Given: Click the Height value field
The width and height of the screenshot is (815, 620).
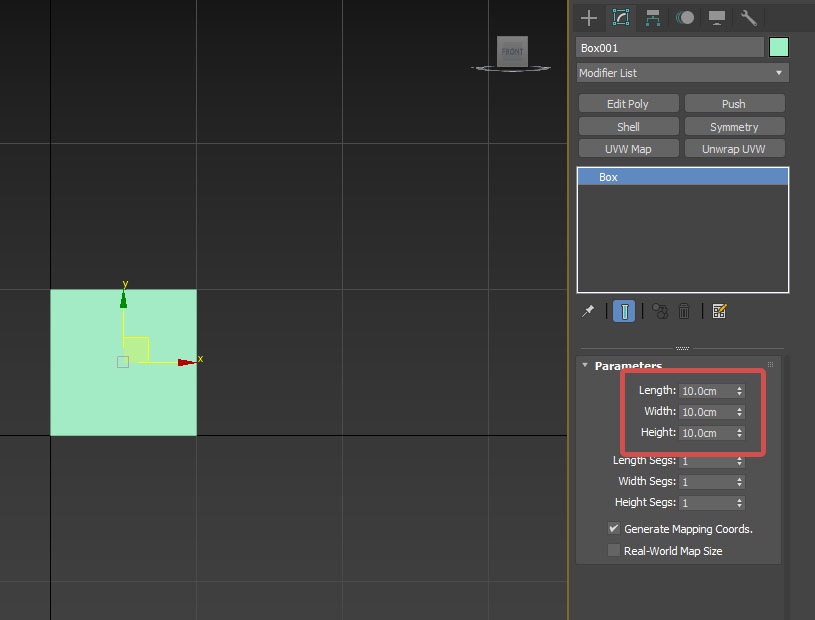Looking at the screenshot, I should click(x=706, y=433).
